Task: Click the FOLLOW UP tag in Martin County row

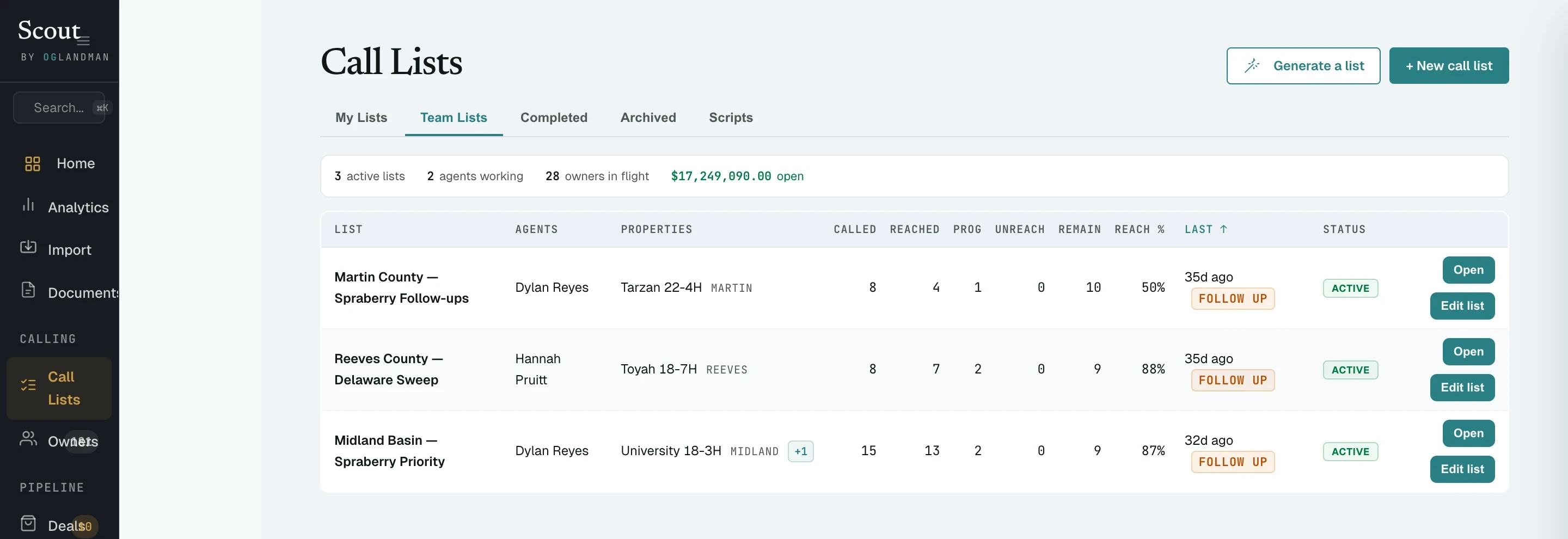Action: [x=1233, y=299]
